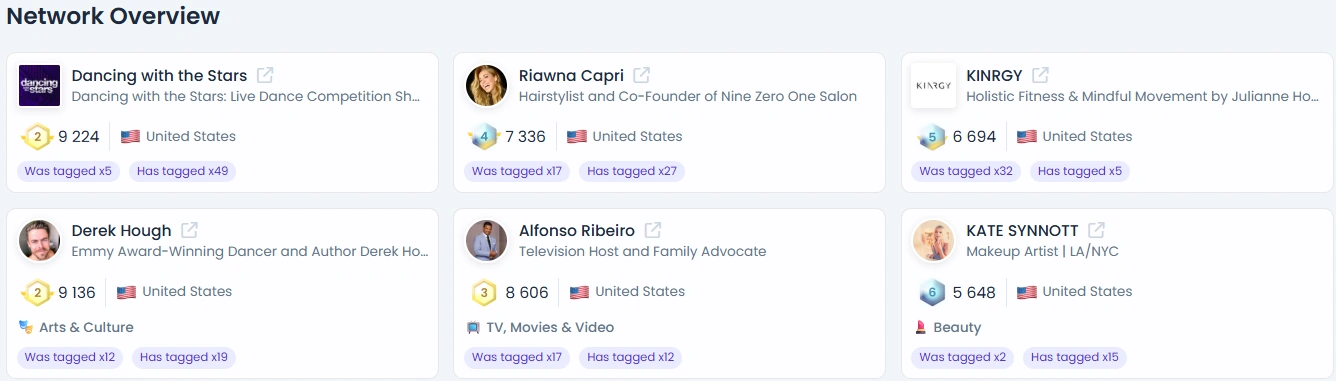Click 'Has tagged x49' tag pill

[x=183, y=171]
